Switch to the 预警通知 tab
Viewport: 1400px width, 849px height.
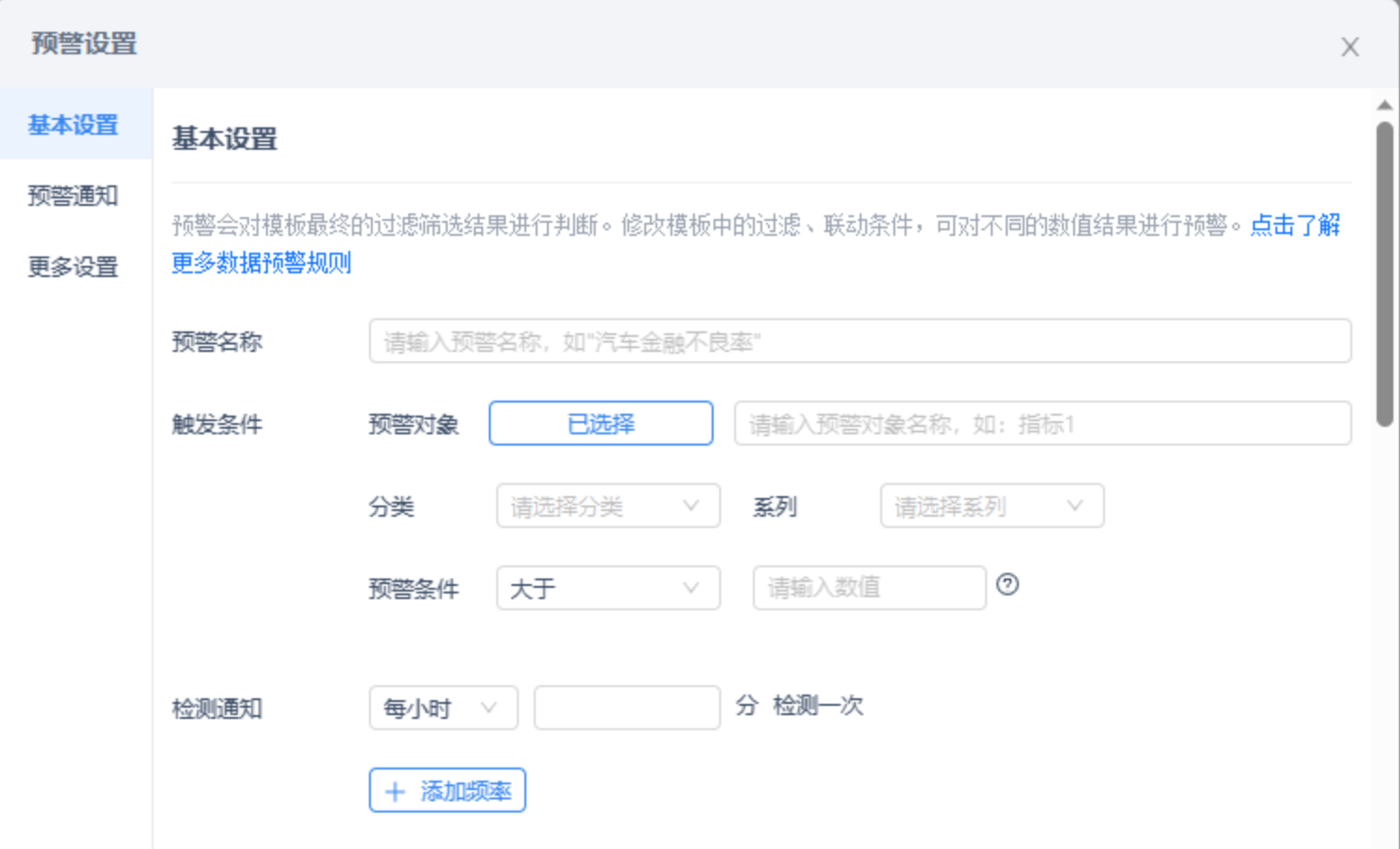[x=73, y=196]
